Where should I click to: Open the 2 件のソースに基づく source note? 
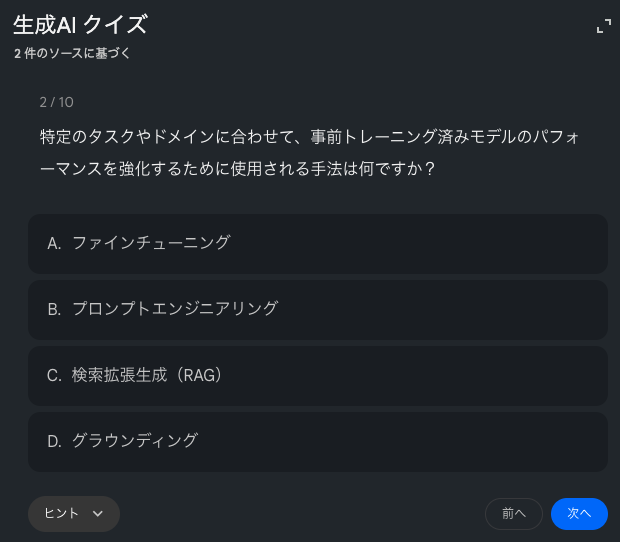pyautogui.click(x=72, y=53)
